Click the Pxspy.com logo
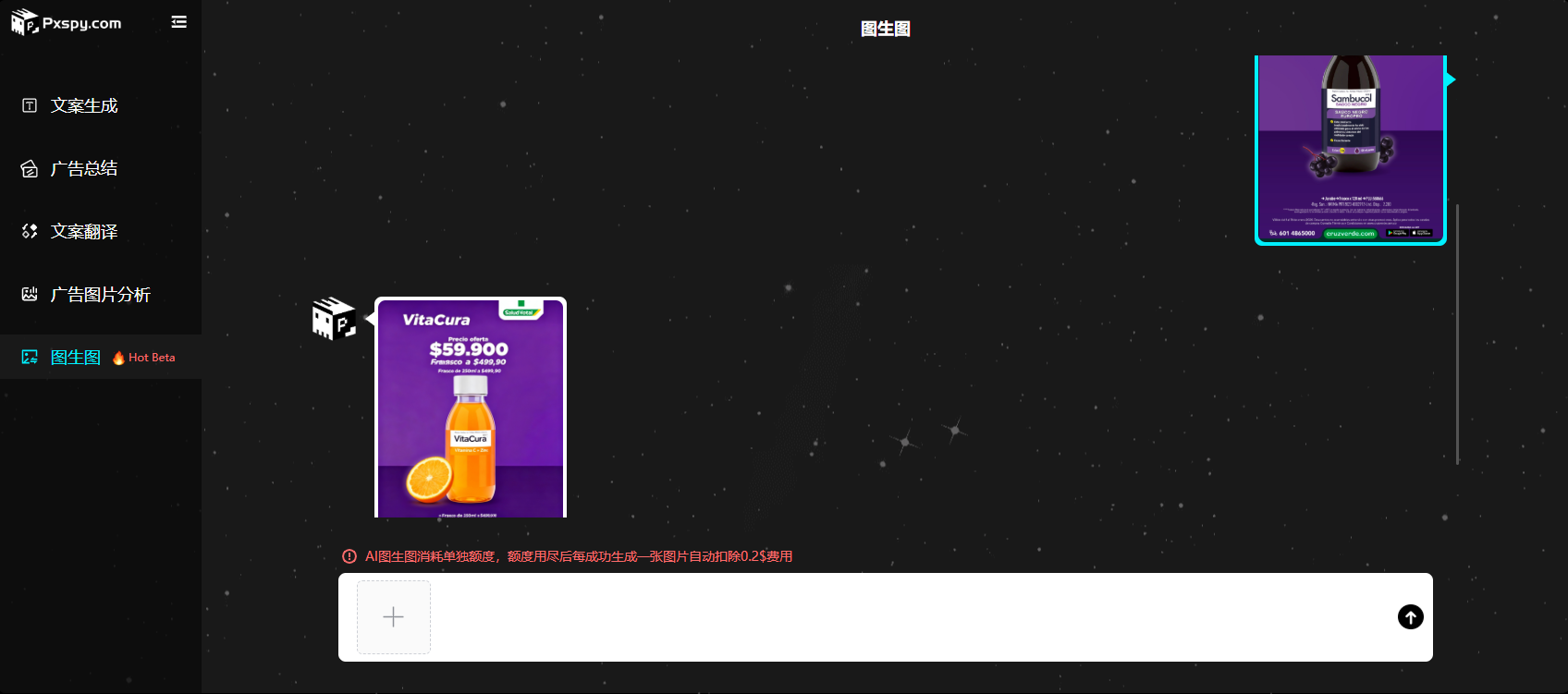Image resolution: width=1568 pixels, height=694 pixels. pos(66,22)
